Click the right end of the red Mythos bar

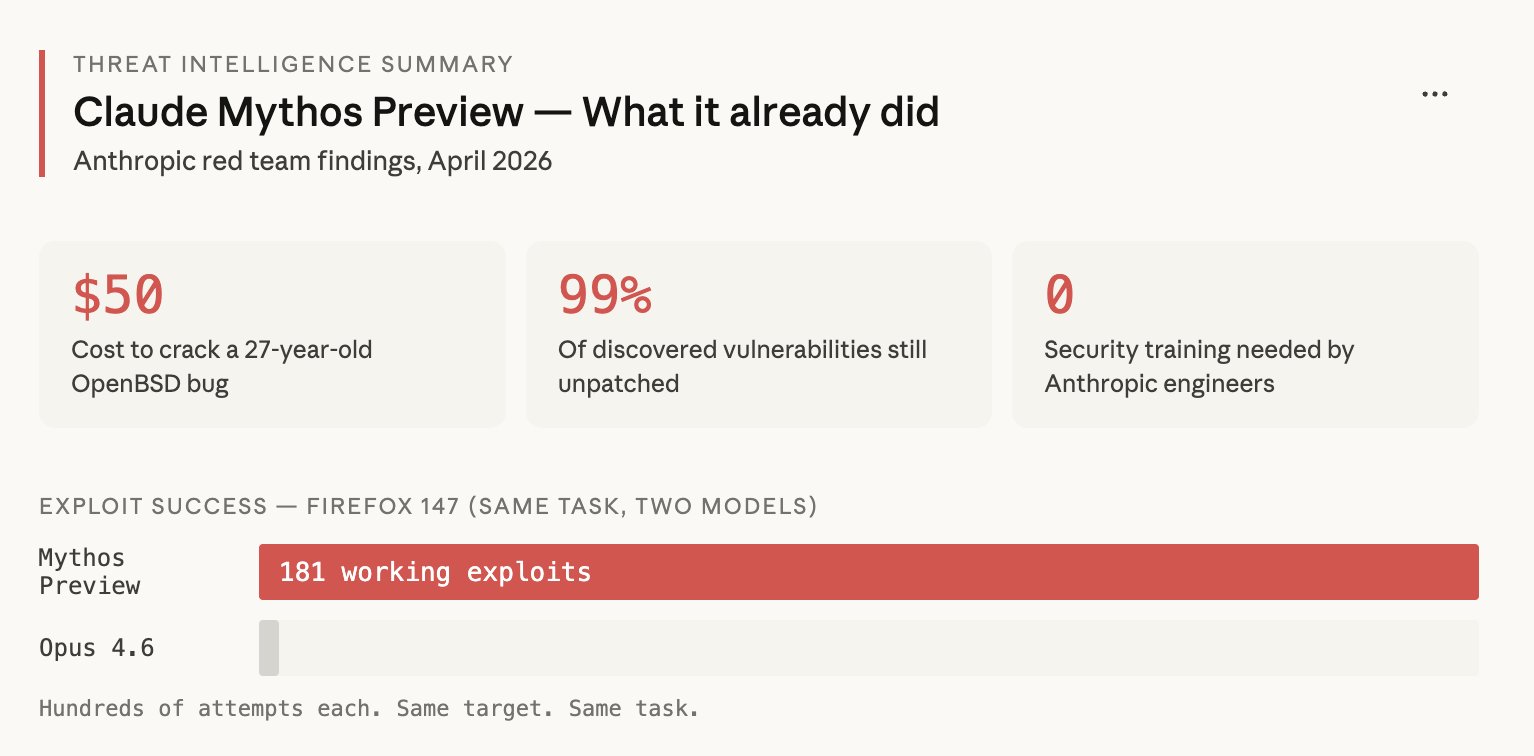pos(1468,572)
